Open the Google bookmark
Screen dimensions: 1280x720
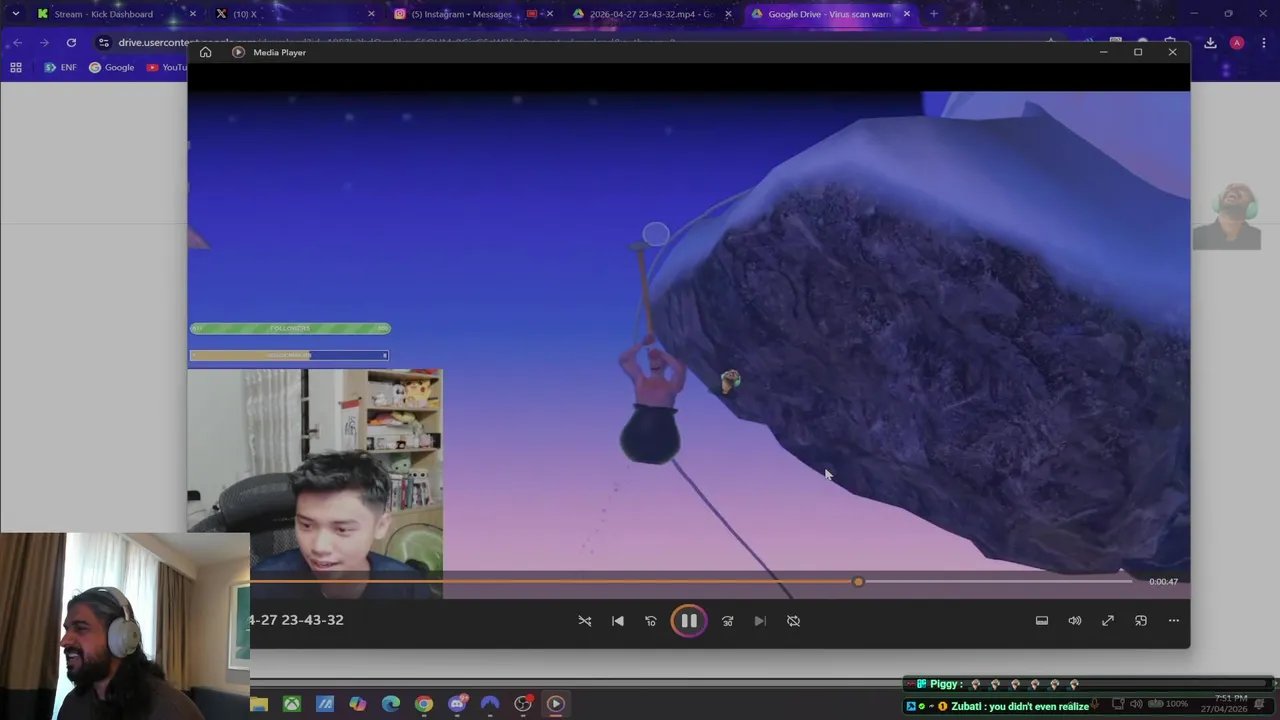tap(111, 67)
